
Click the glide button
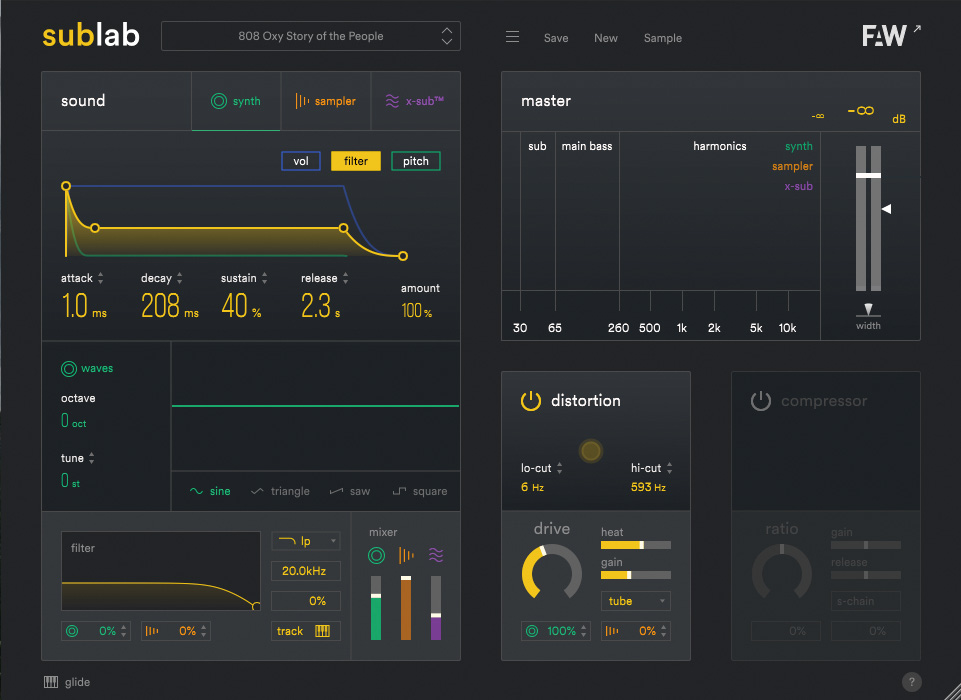67,682
